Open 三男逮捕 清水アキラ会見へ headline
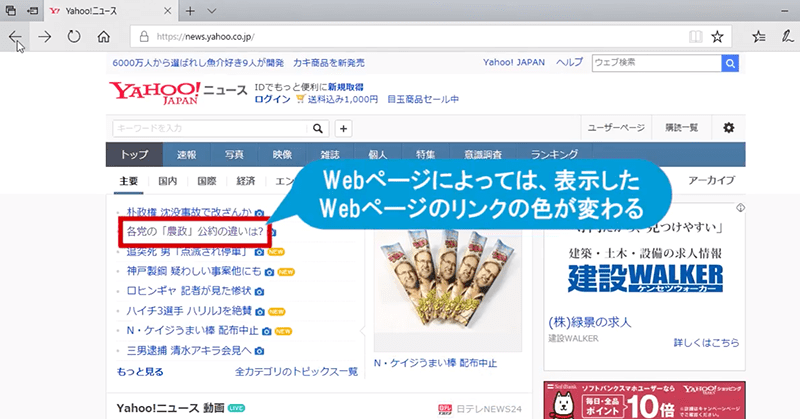This screenshot has height=419, width=800. point(189,351)
